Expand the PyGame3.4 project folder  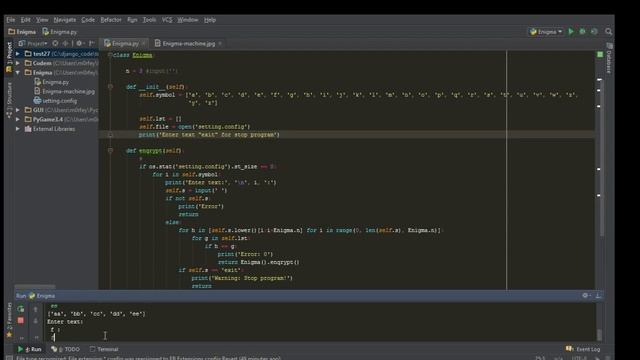[18, 120]
